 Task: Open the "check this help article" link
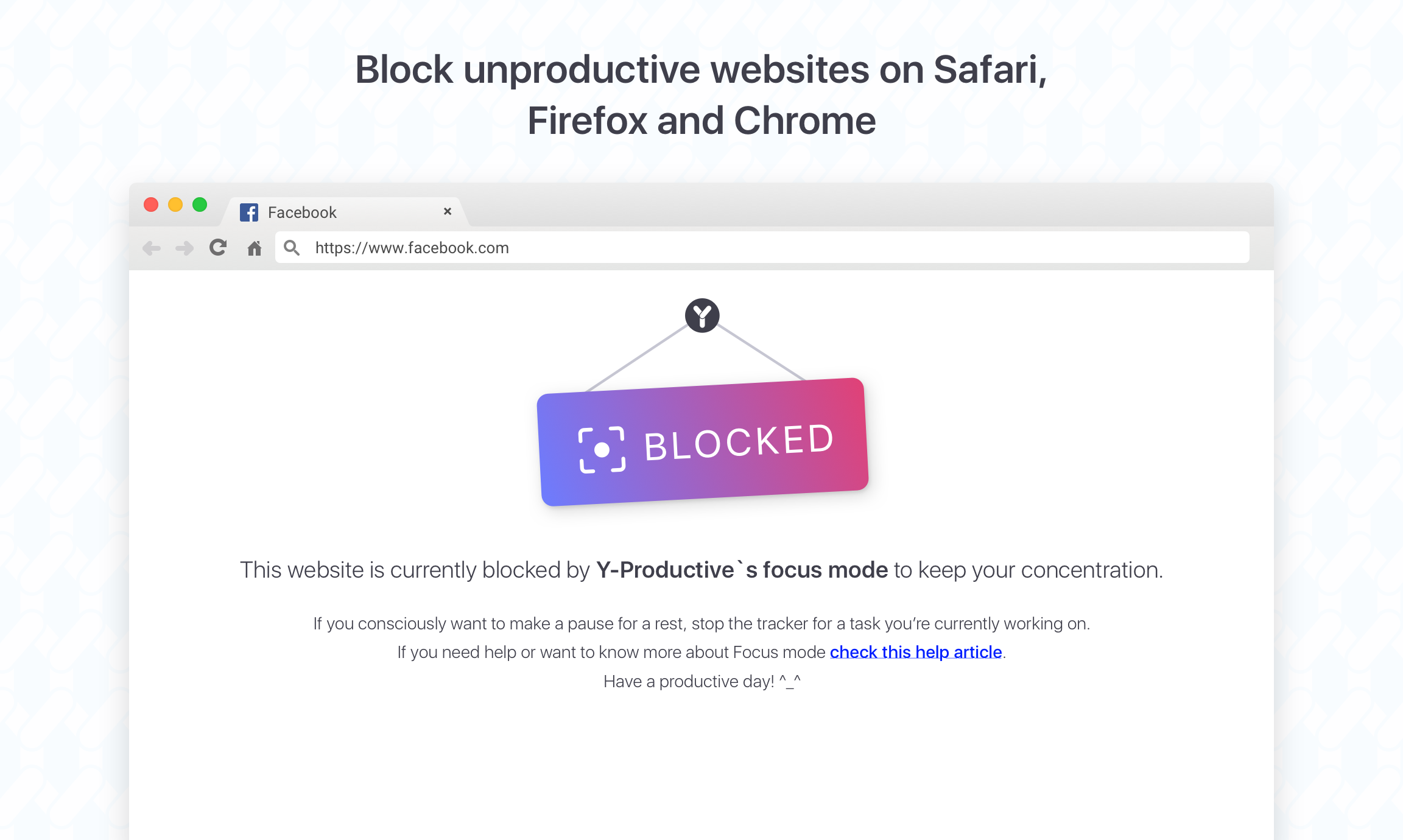pos(915,652)
